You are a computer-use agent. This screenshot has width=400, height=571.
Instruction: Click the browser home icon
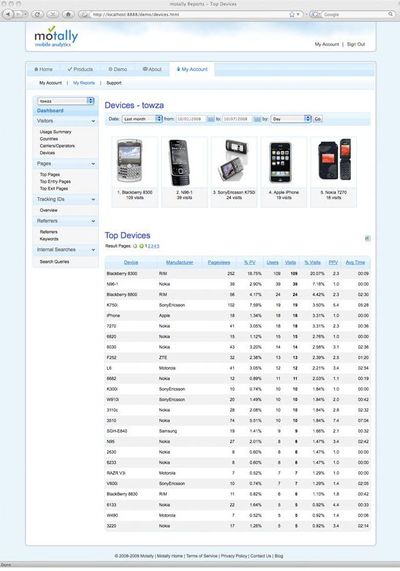pyautogui.click(x=68, y=14)
